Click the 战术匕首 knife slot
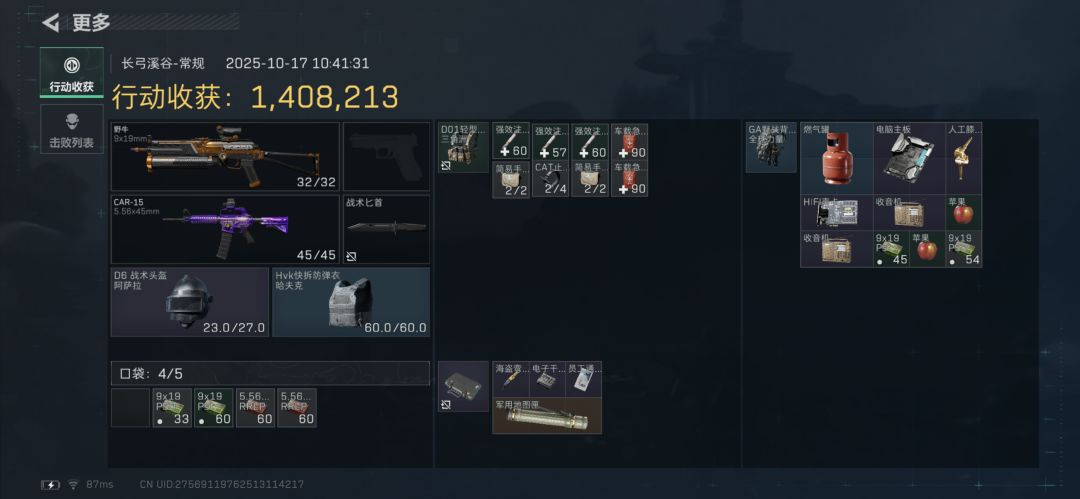Screen dimensions: 1080x499 [386, 230]
